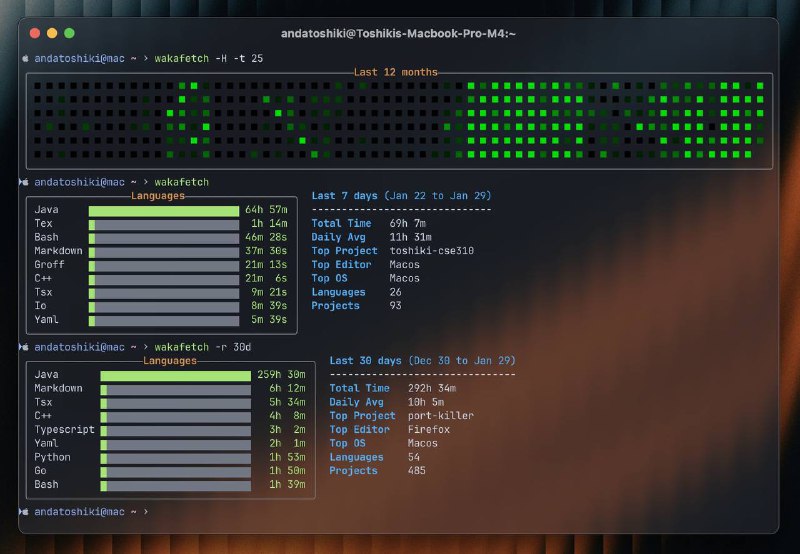Click the yellow minimize window button
800x554 pixels.
[52, 33]
